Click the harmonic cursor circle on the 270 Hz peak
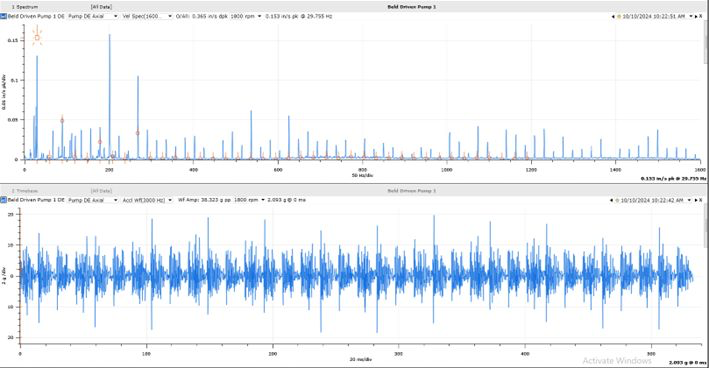Image resolution: width=709 pixels, height=368 pixels. pyautogui.click(x=137, y=133)
